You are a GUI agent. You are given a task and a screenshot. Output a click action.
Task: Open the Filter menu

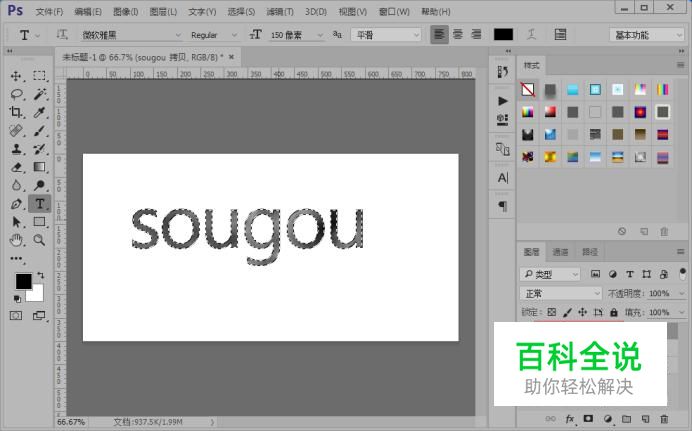280,11
